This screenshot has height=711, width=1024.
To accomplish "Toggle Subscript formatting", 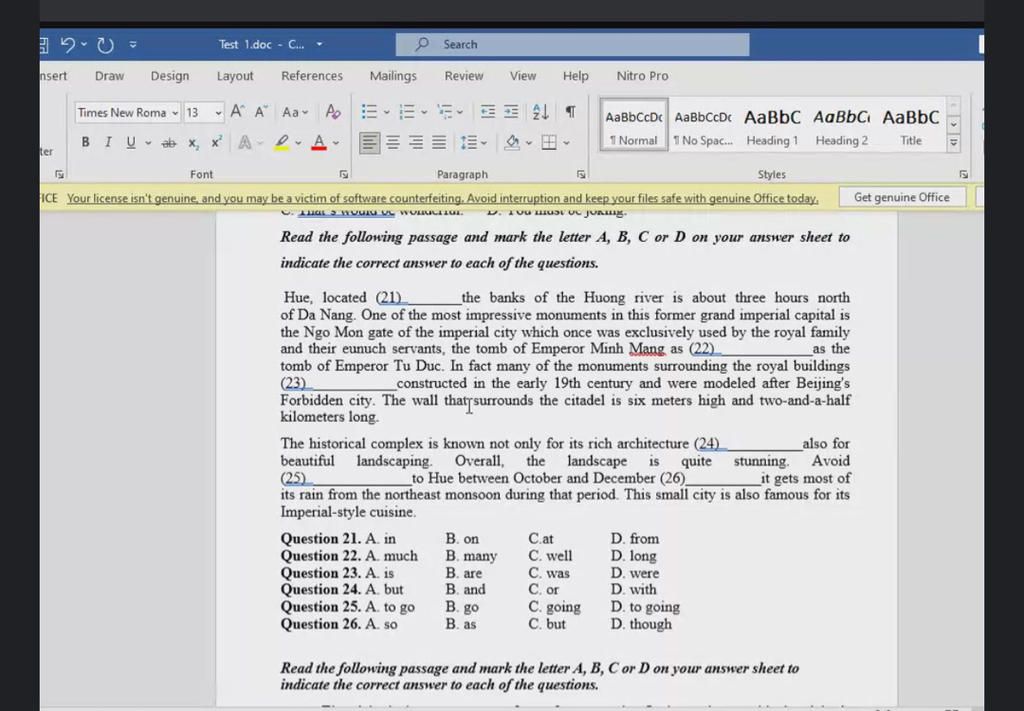I will coord(193,142).
